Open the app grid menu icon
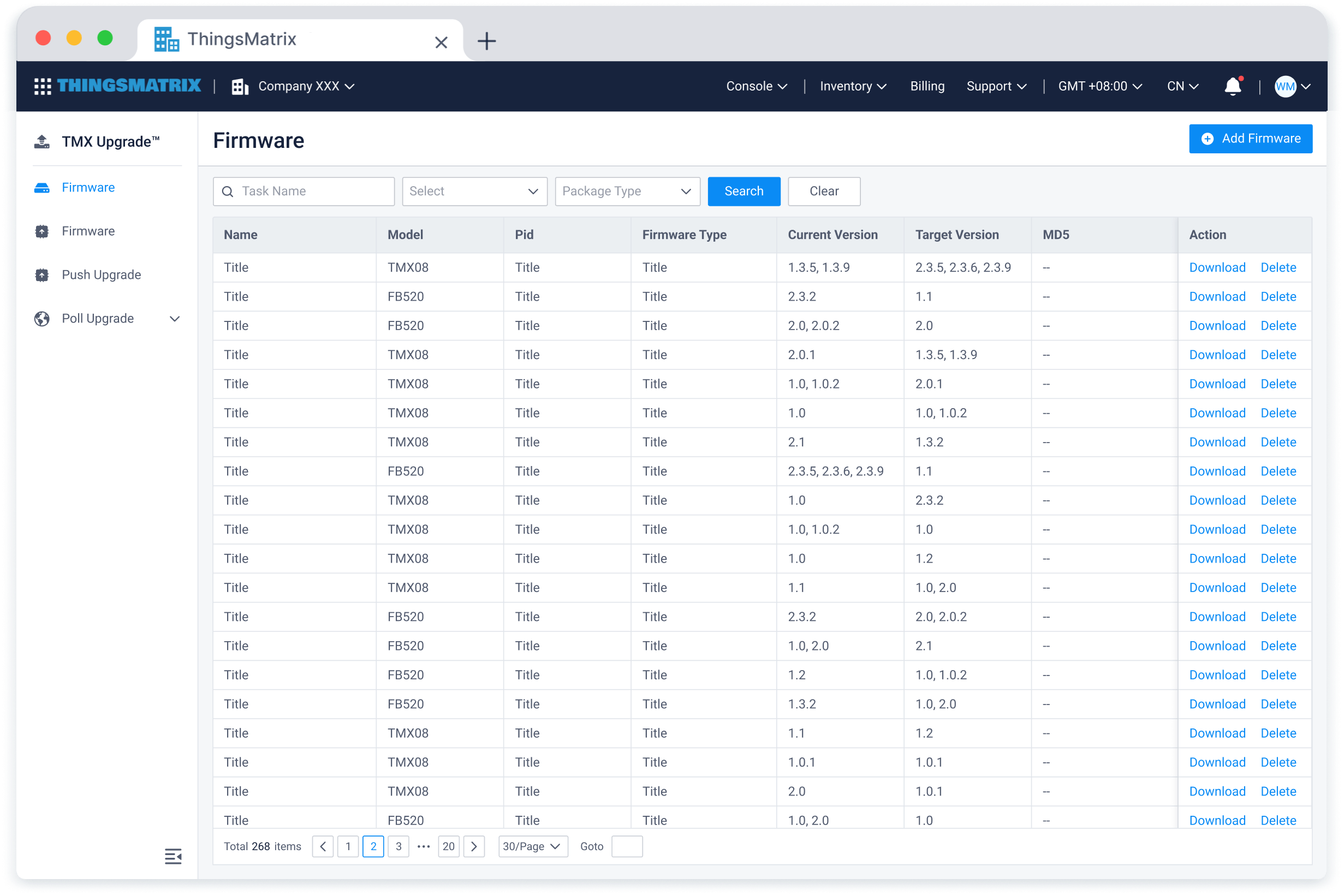1344x896 pixels. (42, 86)
